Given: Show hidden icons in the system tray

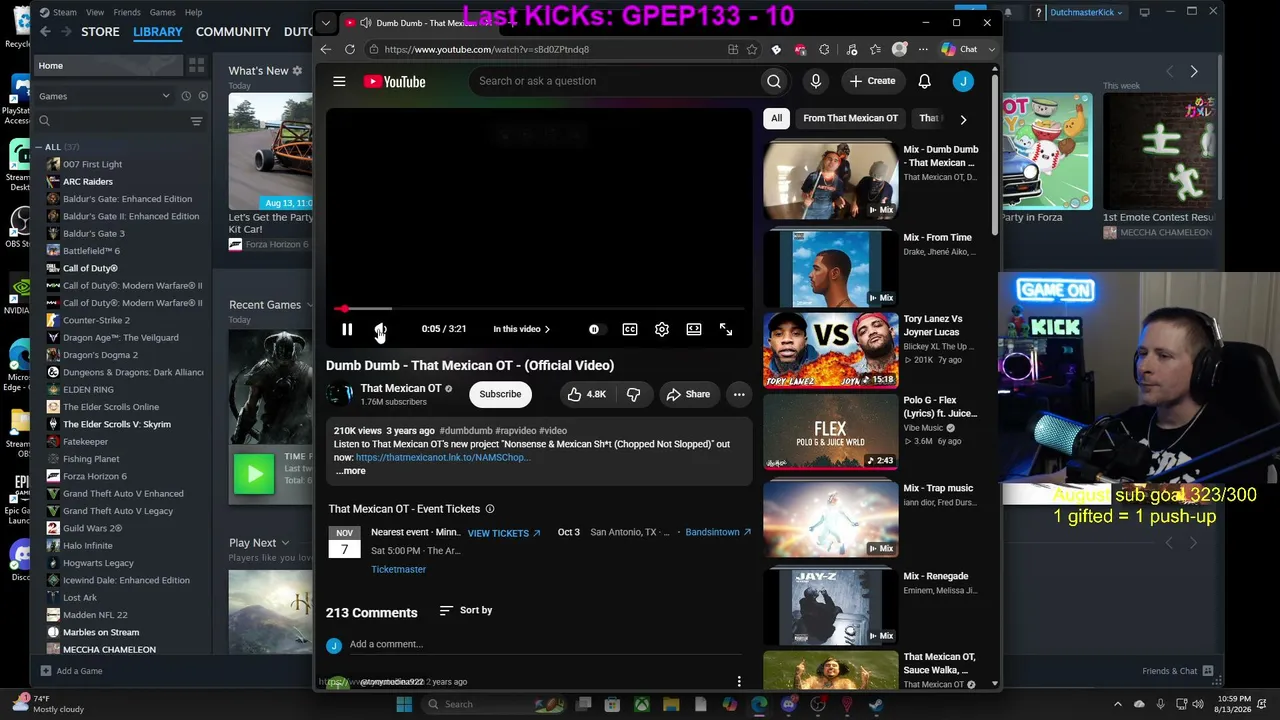Looking at the screenshot, I should point(1118,704).
